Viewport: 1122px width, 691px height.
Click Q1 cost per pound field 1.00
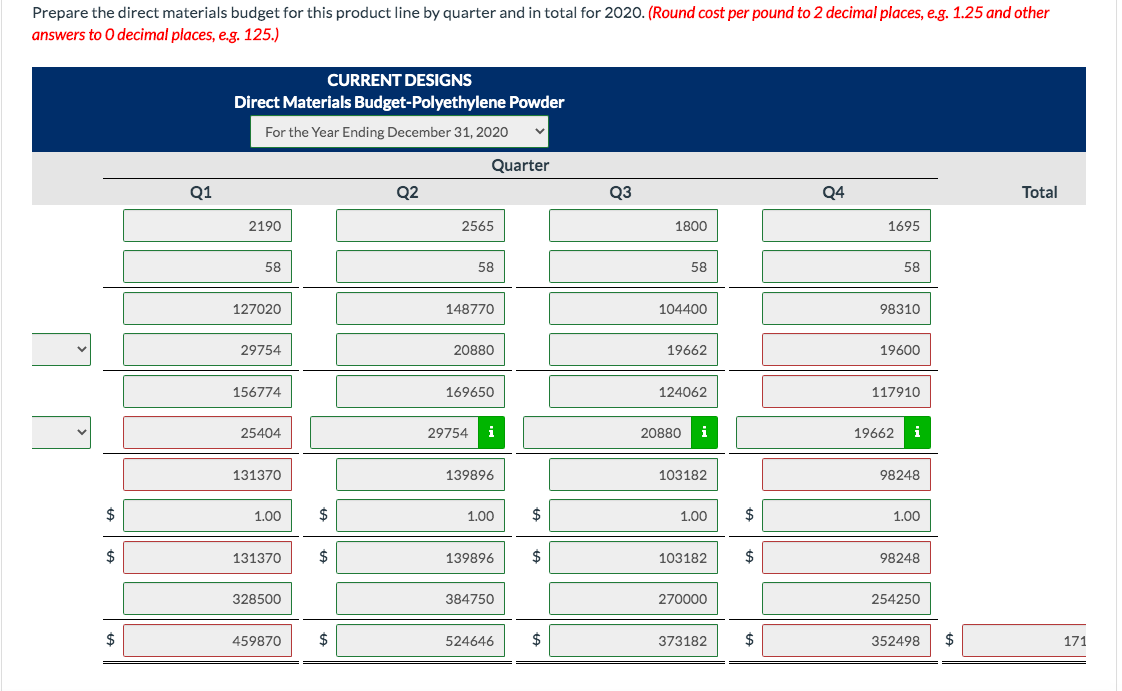coord(208,516)
